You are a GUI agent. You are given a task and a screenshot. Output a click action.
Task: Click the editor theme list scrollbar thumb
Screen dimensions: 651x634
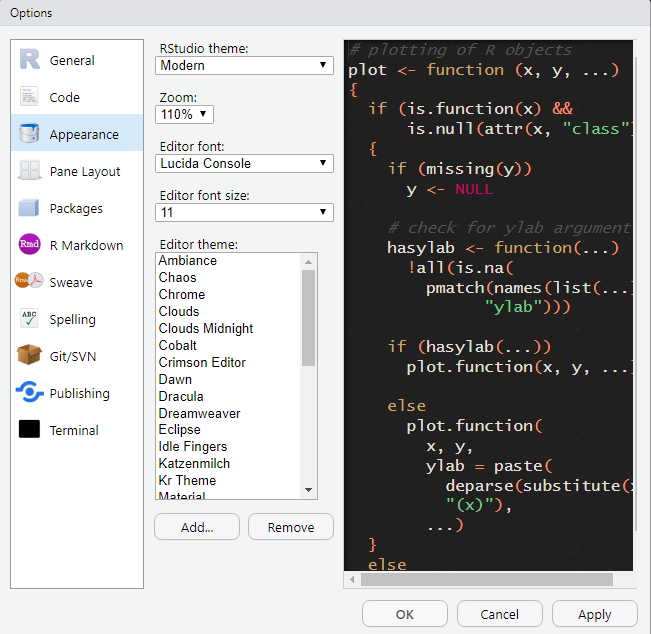[x=308, y=318]
